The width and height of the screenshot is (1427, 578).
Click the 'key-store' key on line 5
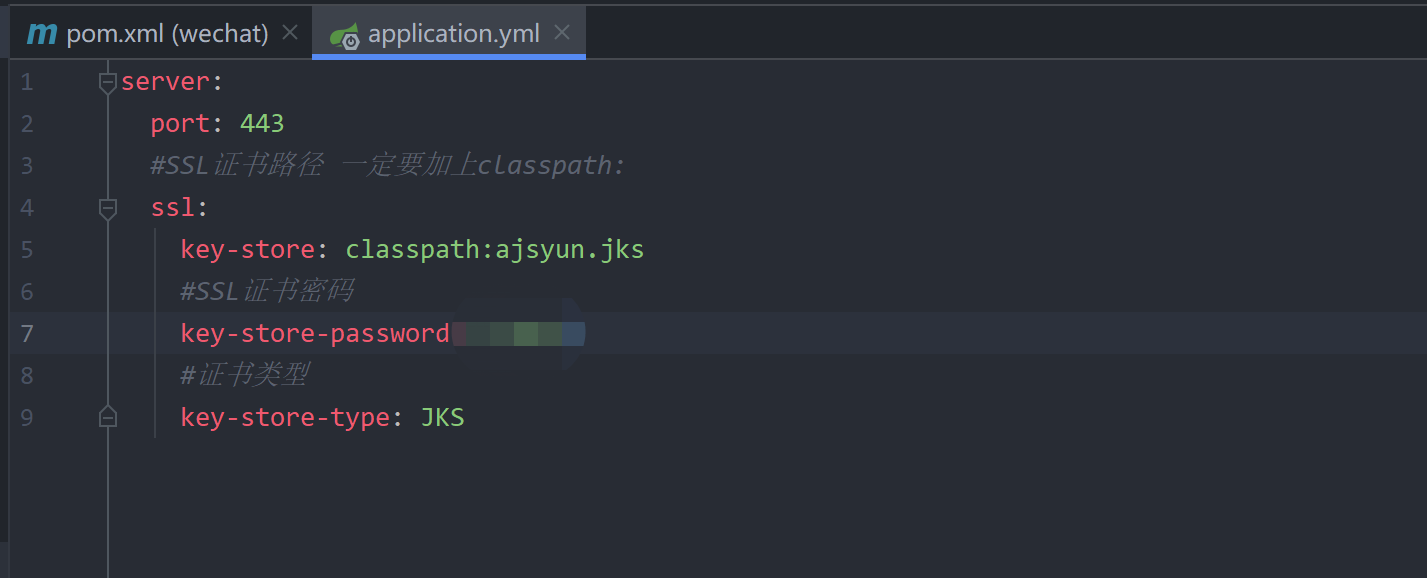(x=248, y=250)
